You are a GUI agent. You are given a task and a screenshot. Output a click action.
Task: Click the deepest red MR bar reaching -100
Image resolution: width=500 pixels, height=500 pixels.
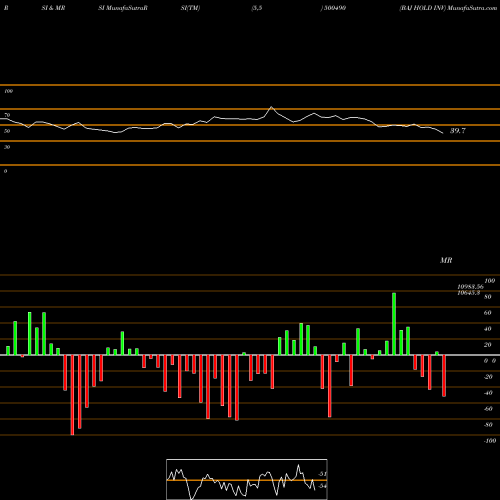click(72, 395)
